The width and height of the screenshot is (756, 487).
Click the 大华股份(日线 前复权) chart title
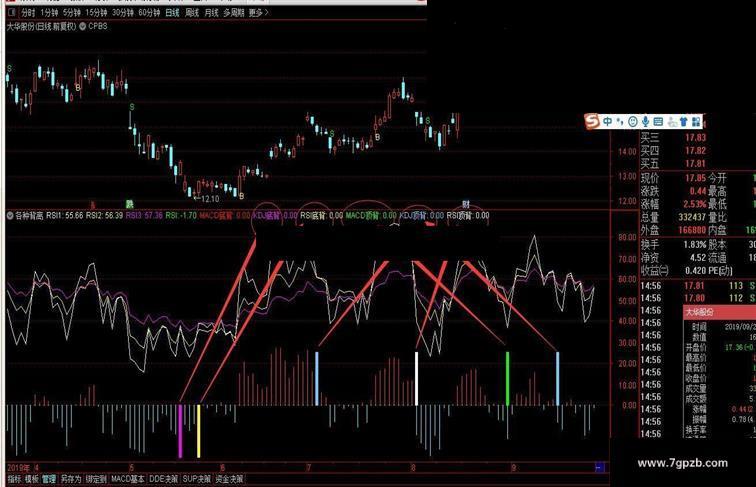point(41,27)
